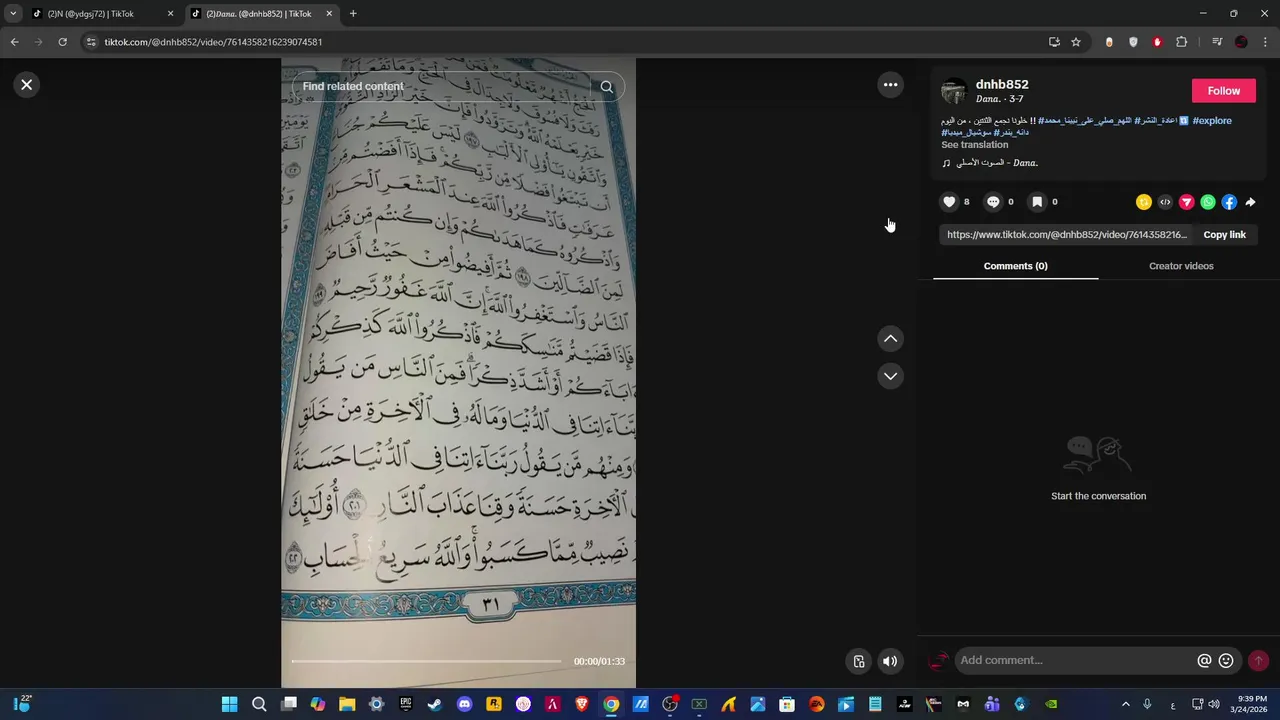Bookmark this page with star icon
This screenshot has width=1280, height=720.
click(1076, 42)
